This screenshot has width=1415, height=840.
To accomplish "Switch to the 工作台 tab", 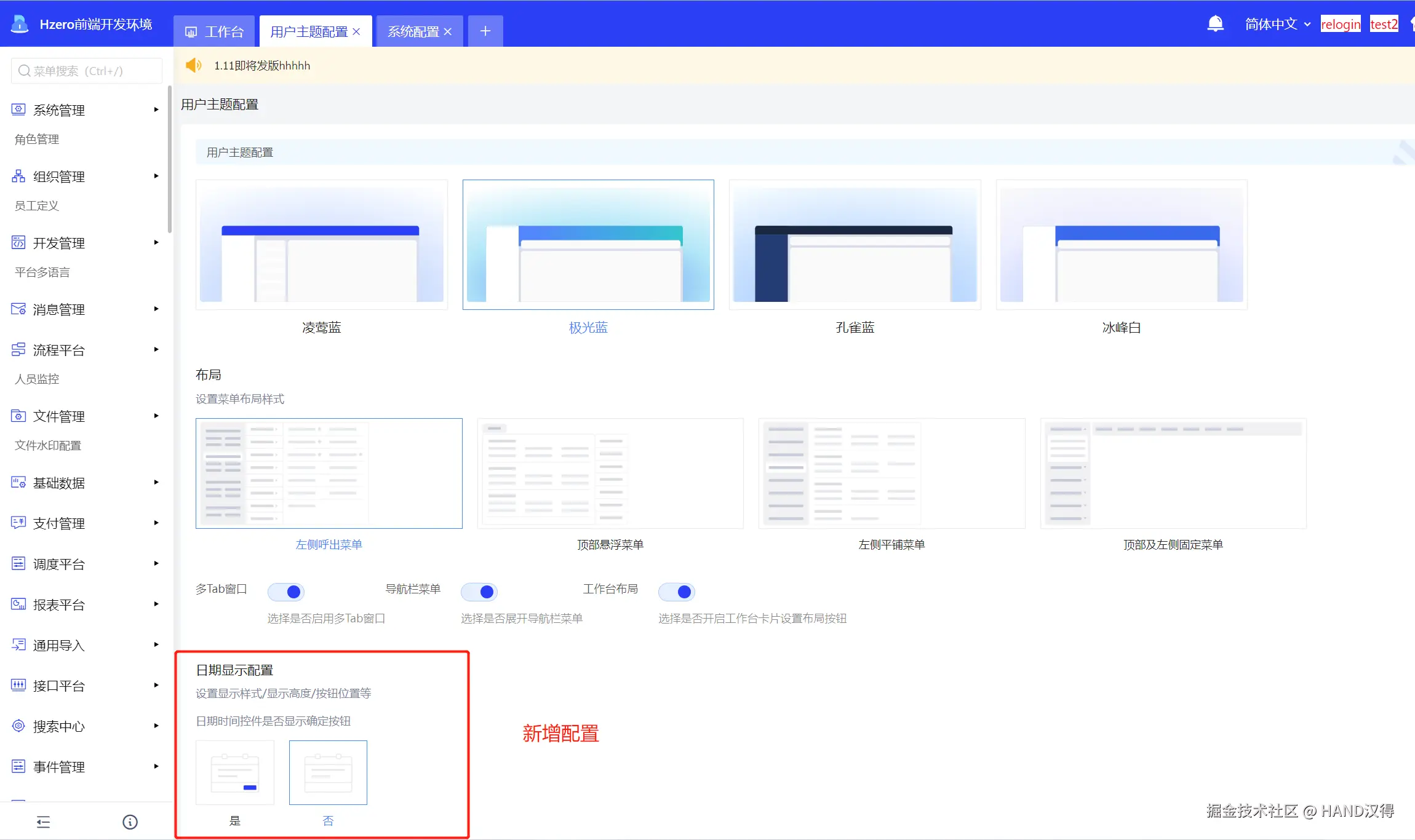I will click(x=215, y=31).
